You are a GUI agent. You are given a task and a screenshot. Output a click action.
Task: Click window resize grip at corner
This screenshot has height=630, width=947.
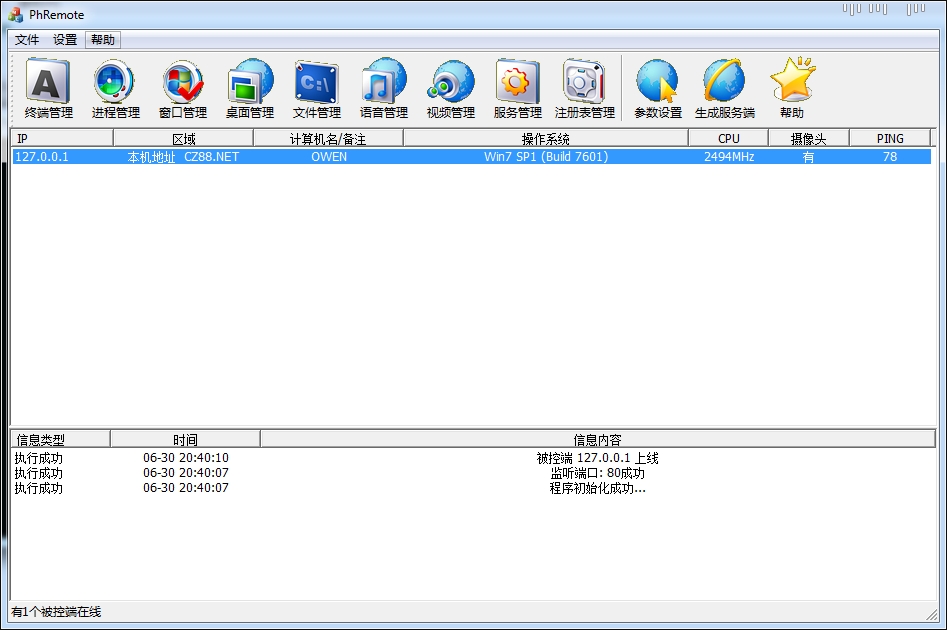coord(932,614)
